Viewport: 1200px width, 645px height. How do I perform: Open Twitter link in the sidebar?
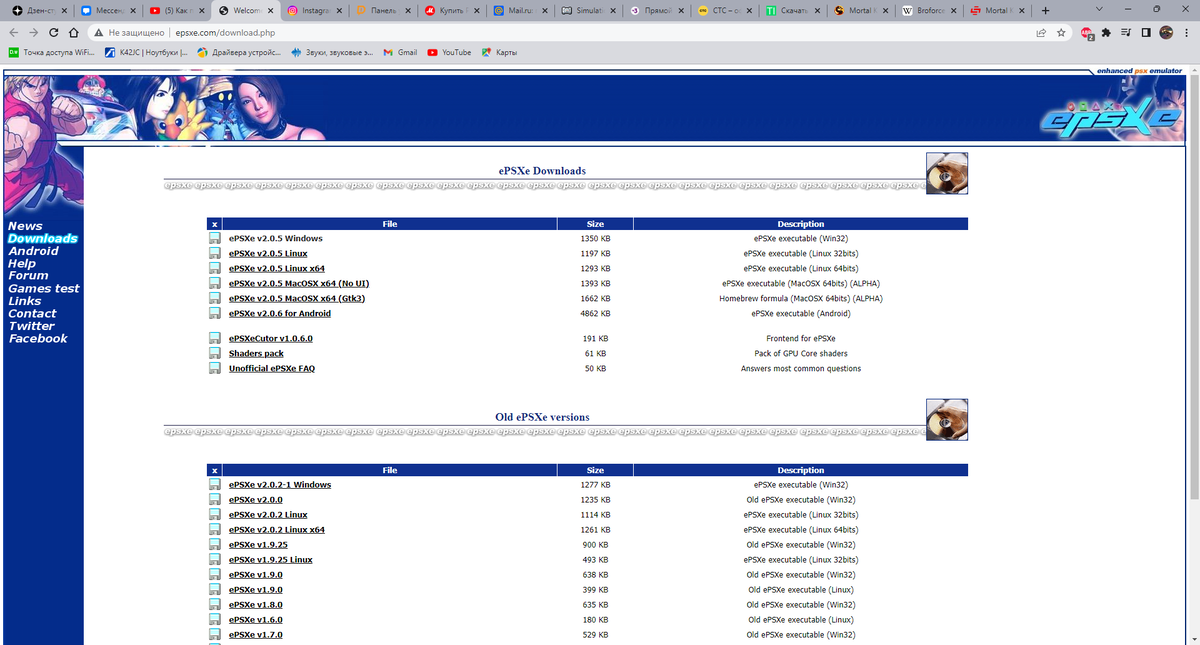pos(31,326)
